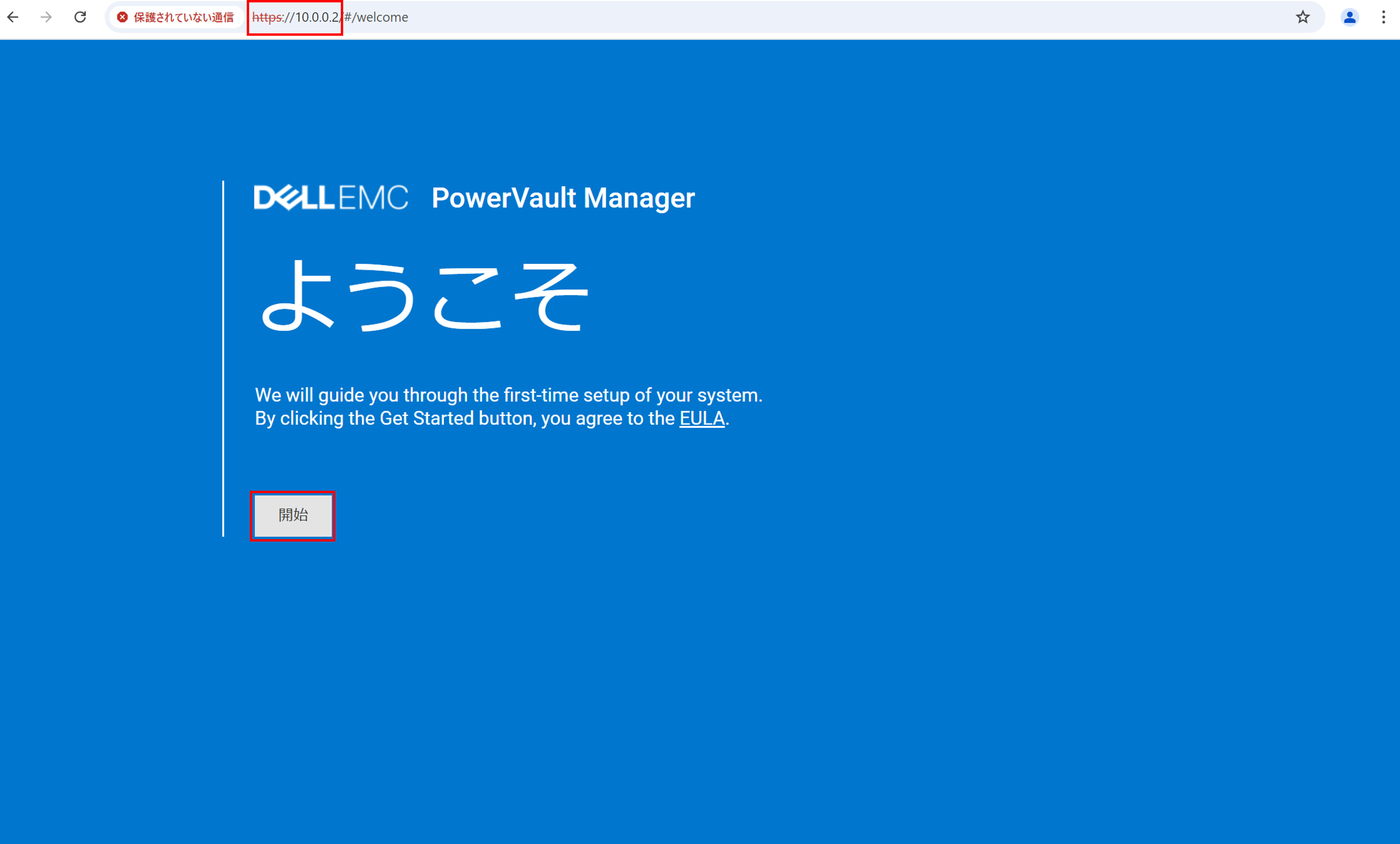This screenshot has height=844, width=1400.
Task: Bookmark this page with the star icon
Action: pyautogui.click(x=1303, y=17)
